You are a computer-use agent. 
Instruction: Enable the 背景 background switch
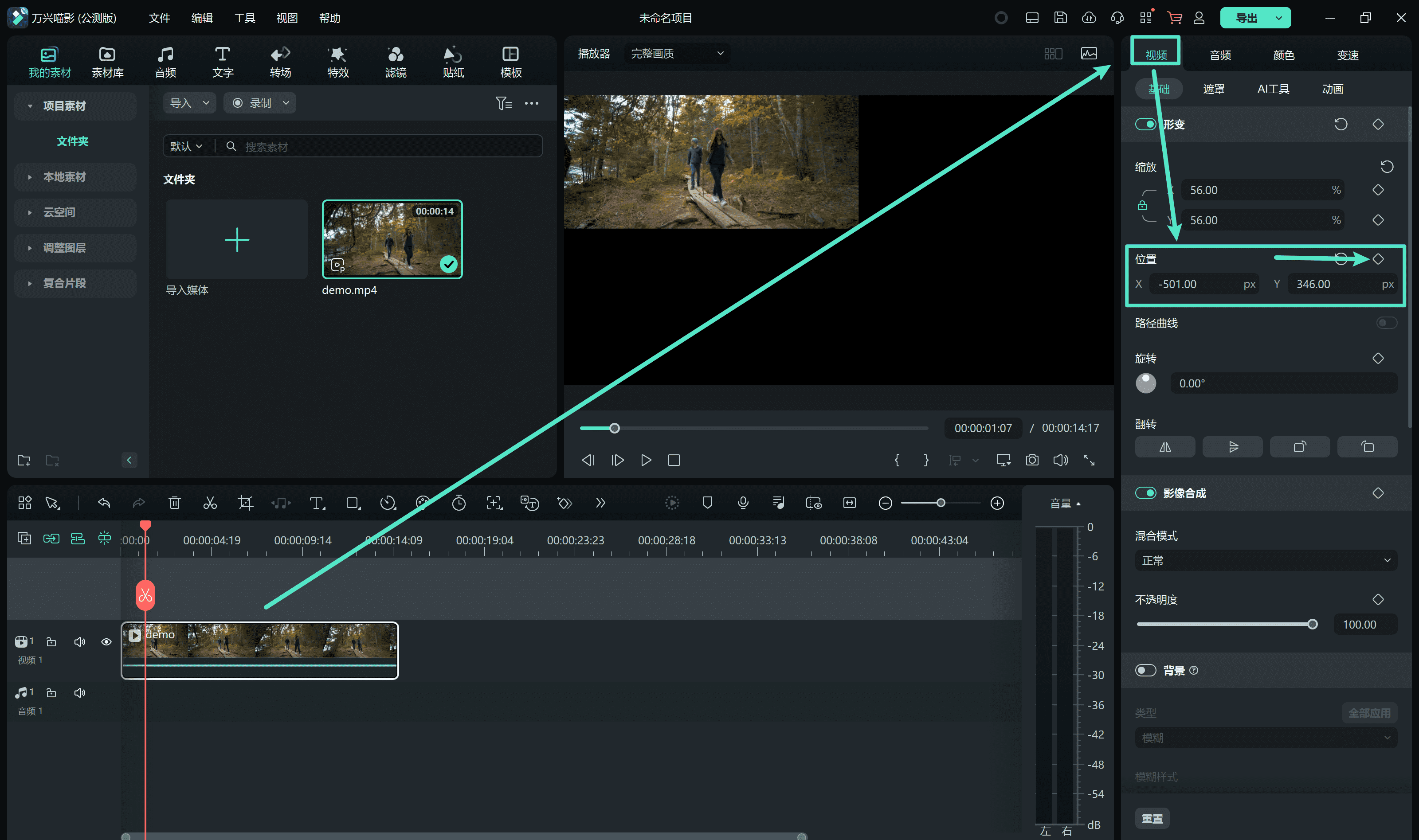pyautogui.click(x=1145, y=670)
